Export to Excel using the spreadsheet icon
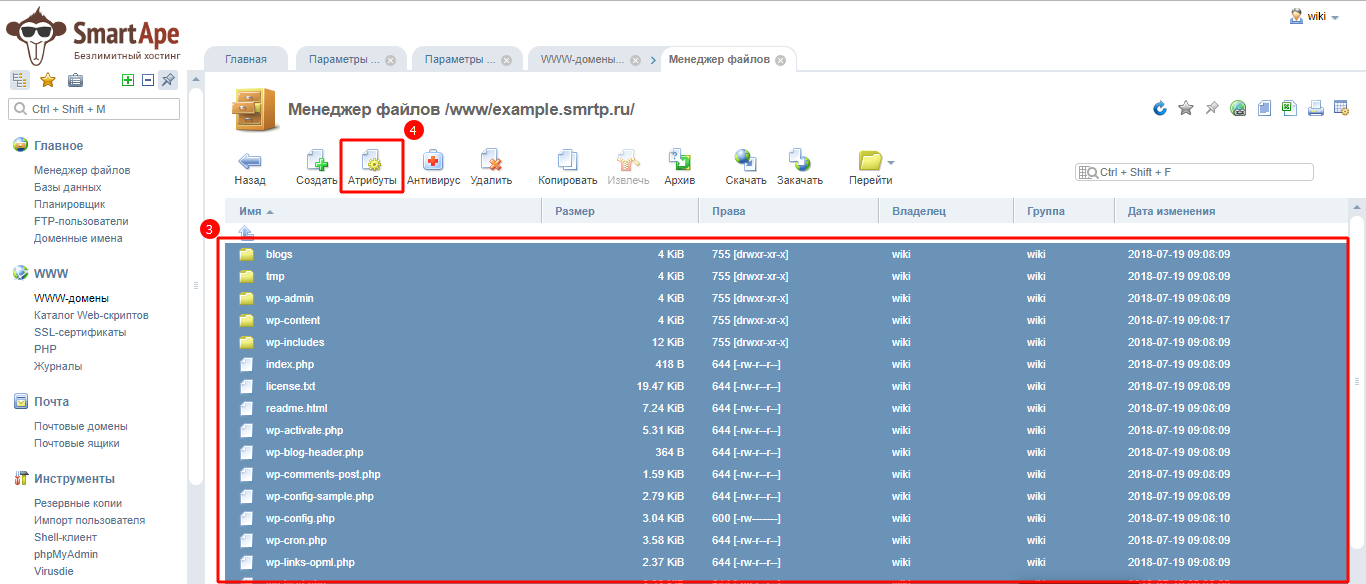Viewport: 1366px width, 584px height. (1290, 108)
